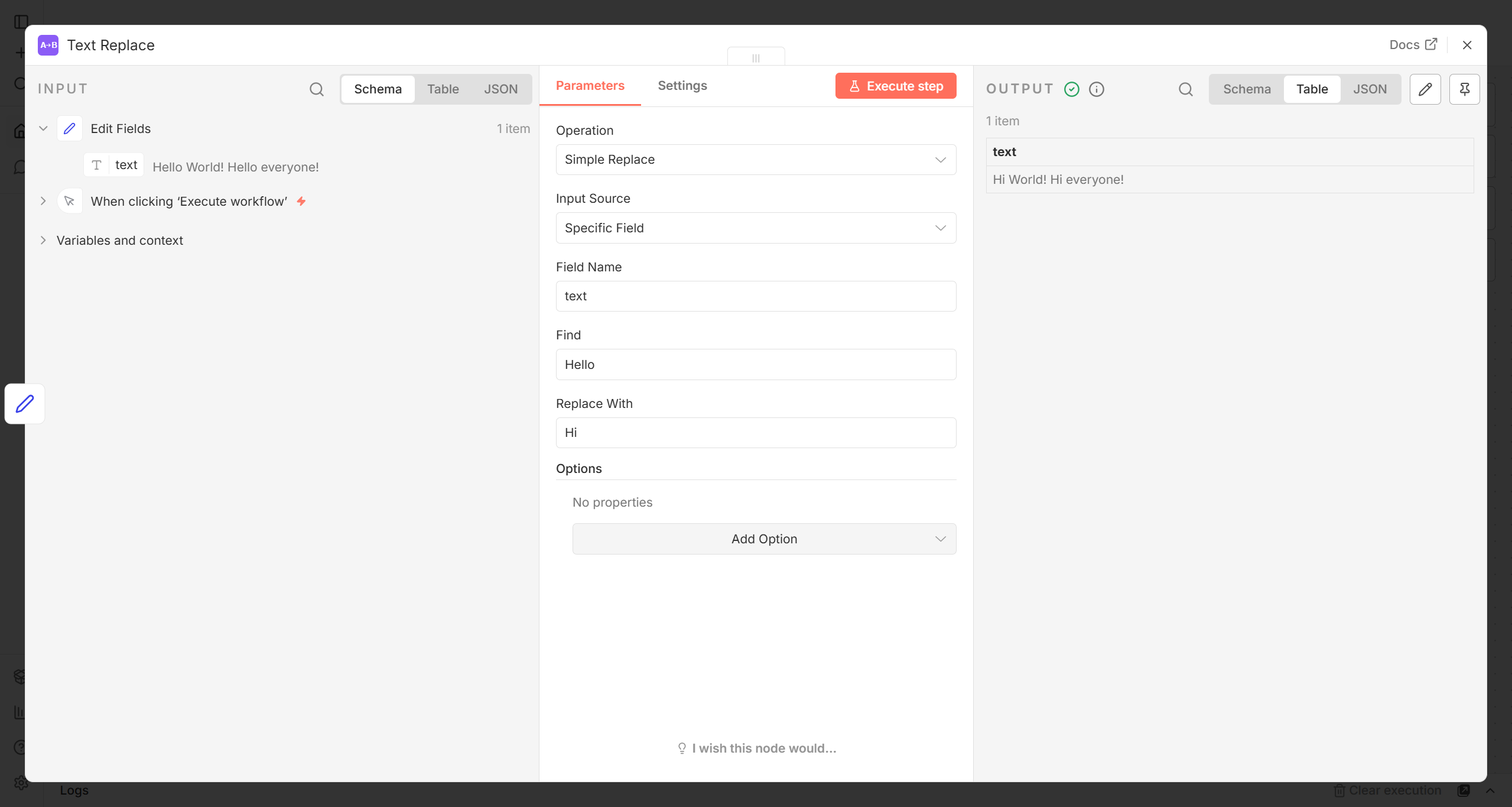Focus the Find input containing Hello
1512x807 pixels.
[756, 365]
